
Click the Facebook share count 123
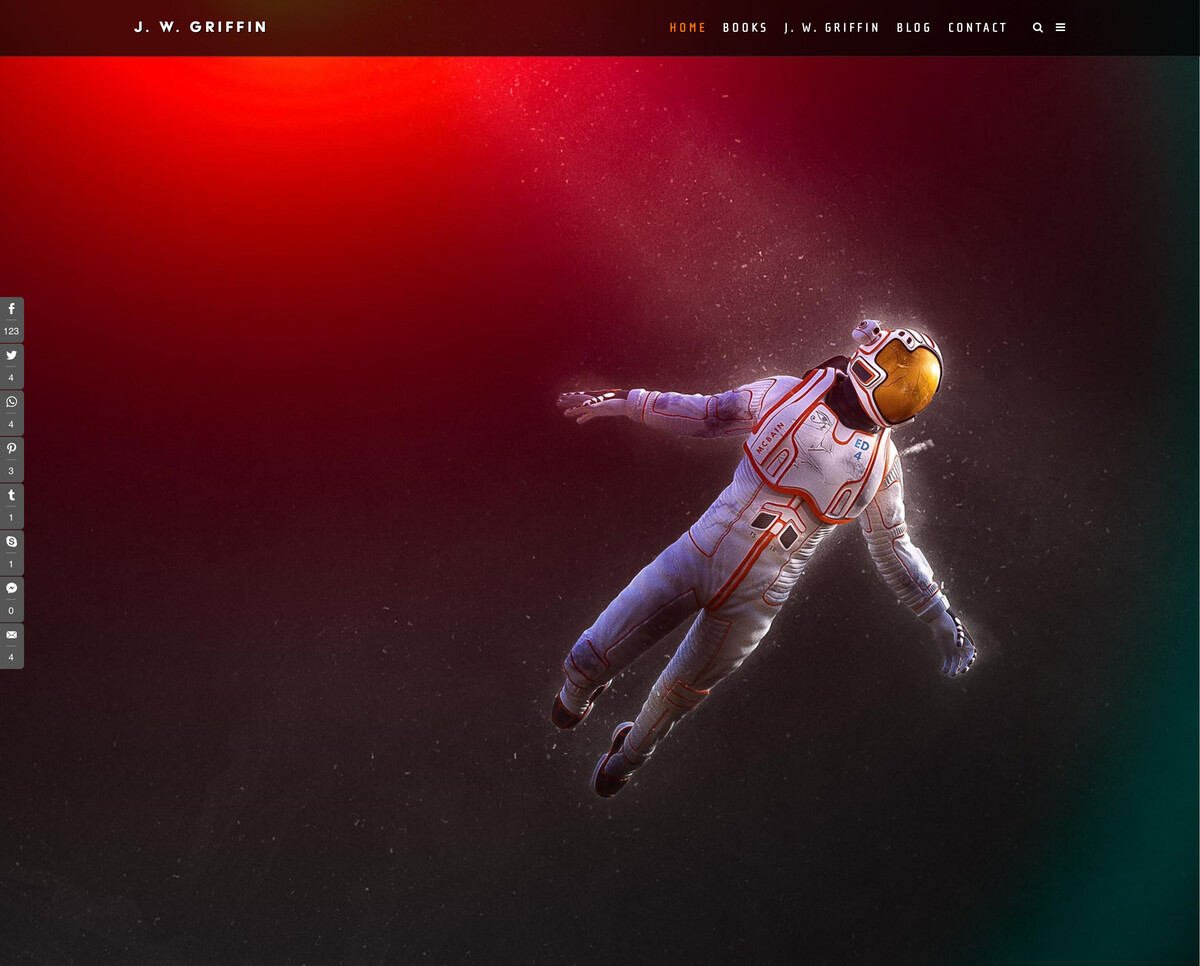pyautogui.click(x=11, y=331)
